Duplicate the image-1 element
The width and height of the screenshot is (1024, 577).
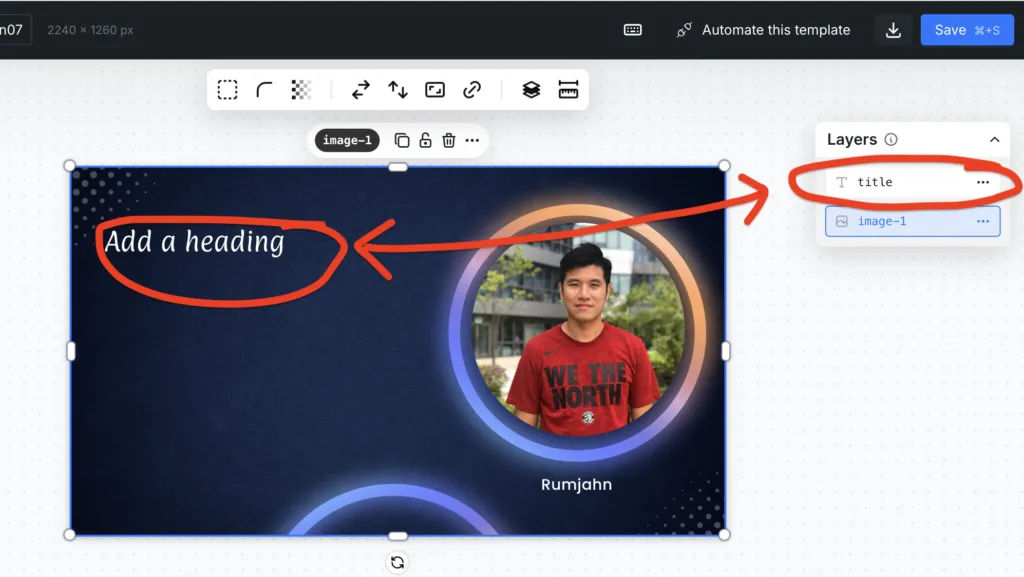point(402,141)
